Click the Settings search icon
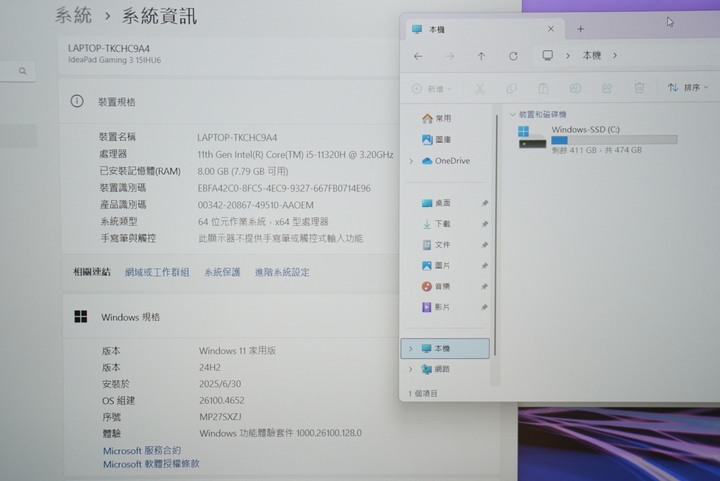Screen dimensions: 720x481 pos(22,71)
